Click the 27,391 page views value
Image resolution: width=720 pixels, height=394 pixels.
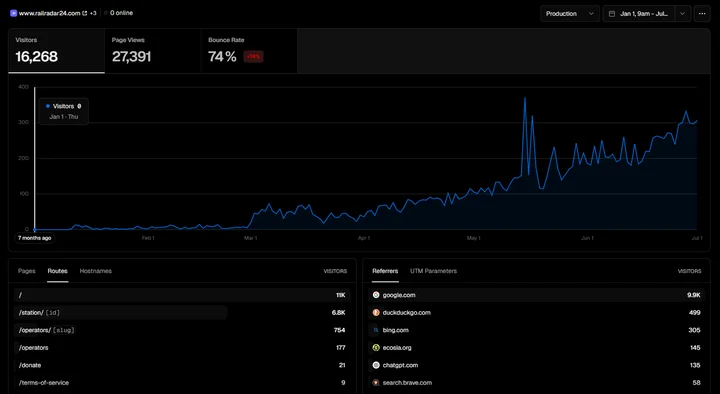[131, 56]
